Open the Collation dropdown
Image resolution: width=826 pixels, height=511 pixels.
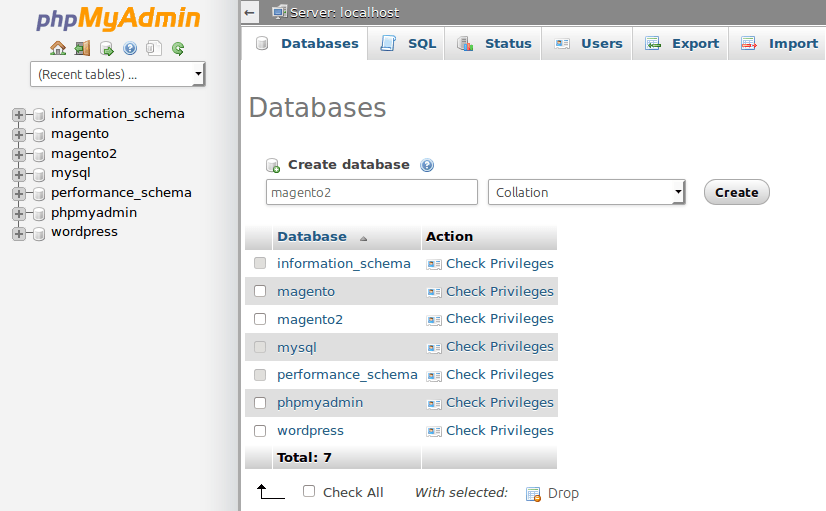pos(586,192)
